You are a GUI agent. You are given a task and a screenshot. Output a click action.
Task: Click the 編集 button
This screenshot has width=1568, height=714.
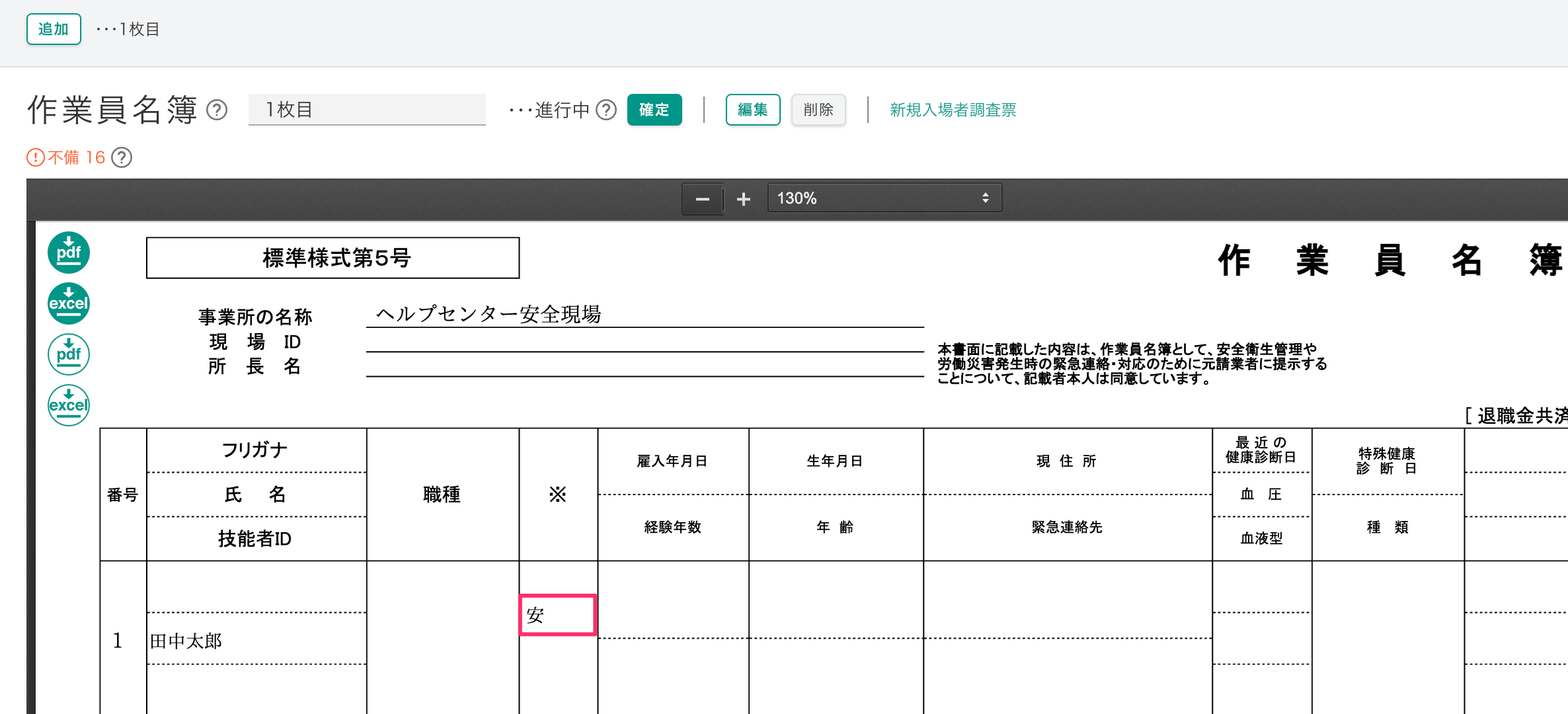coord(752,110)
